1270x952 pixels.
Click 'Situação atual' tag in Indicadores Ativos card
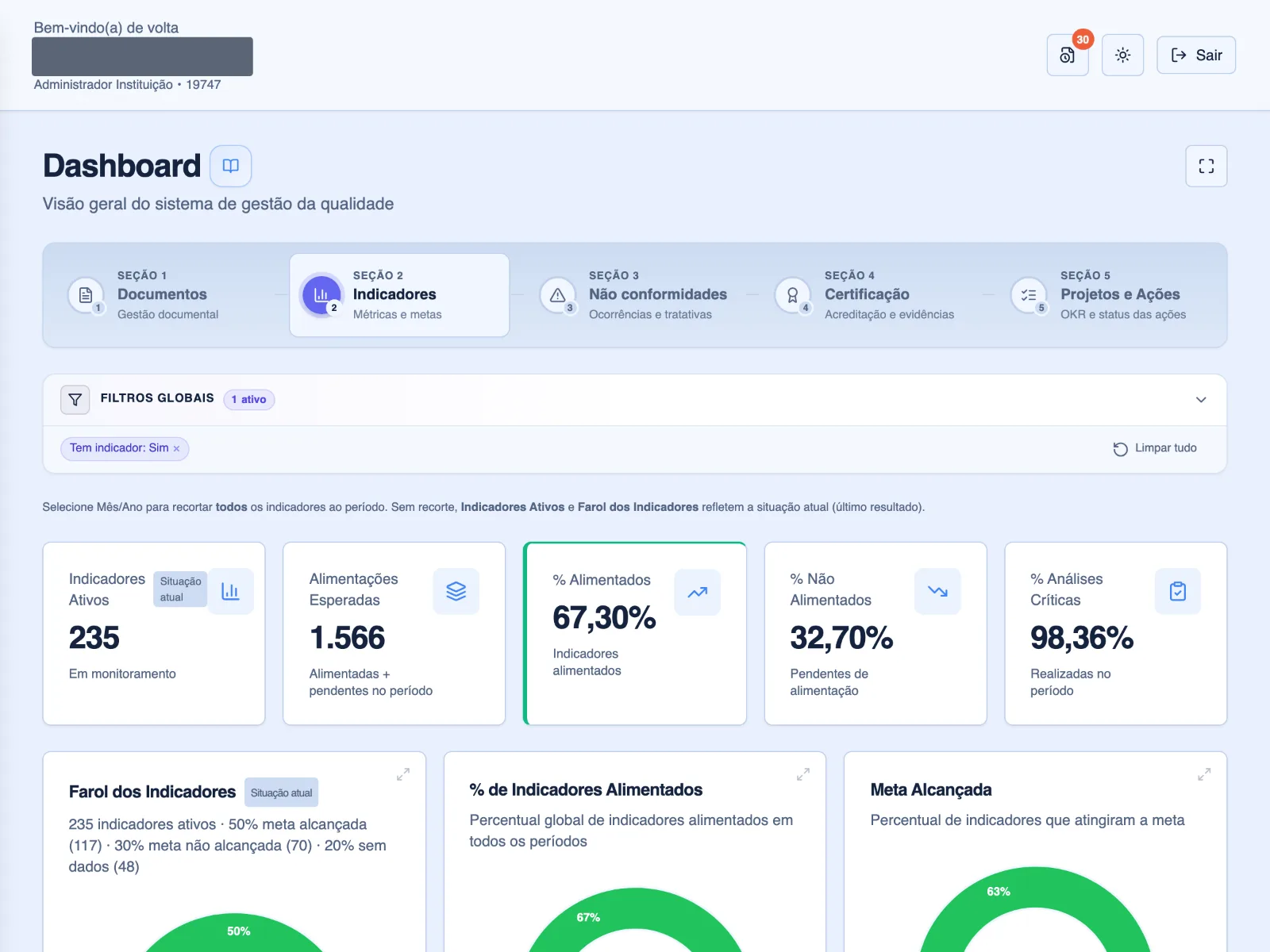(180, 589)
